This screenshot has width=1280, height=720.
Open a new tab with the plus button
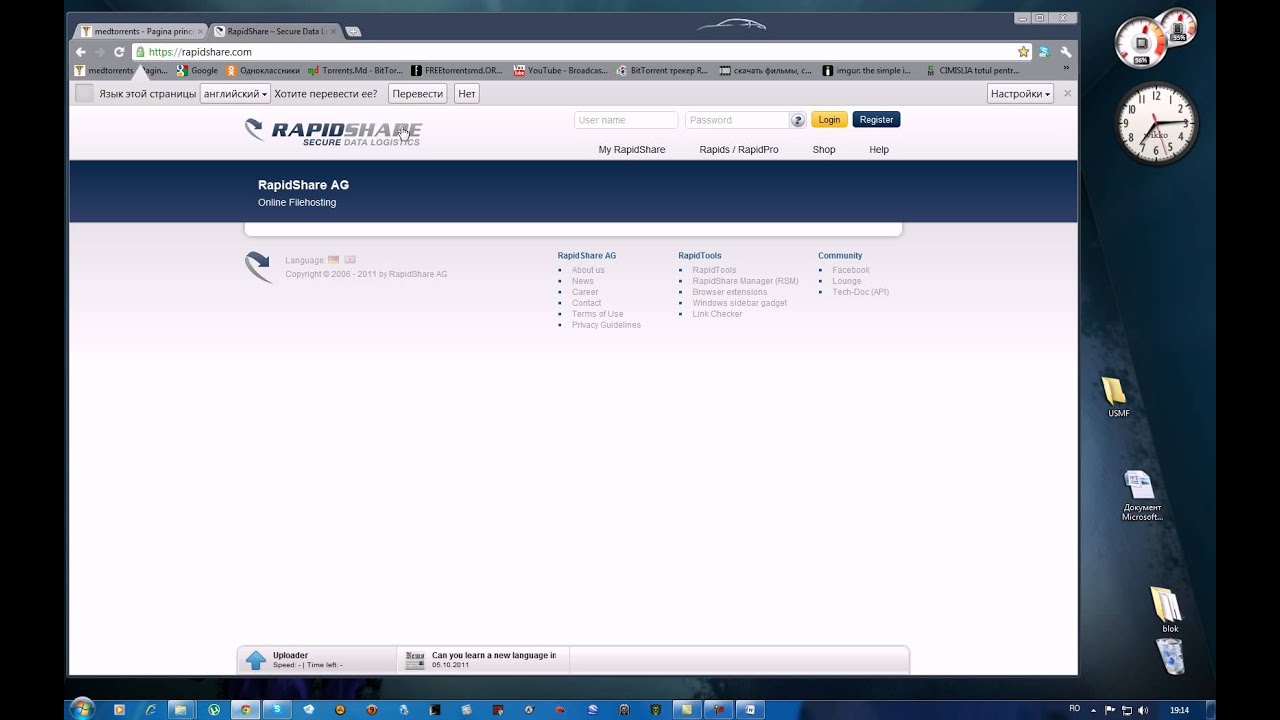pos(353,32)
